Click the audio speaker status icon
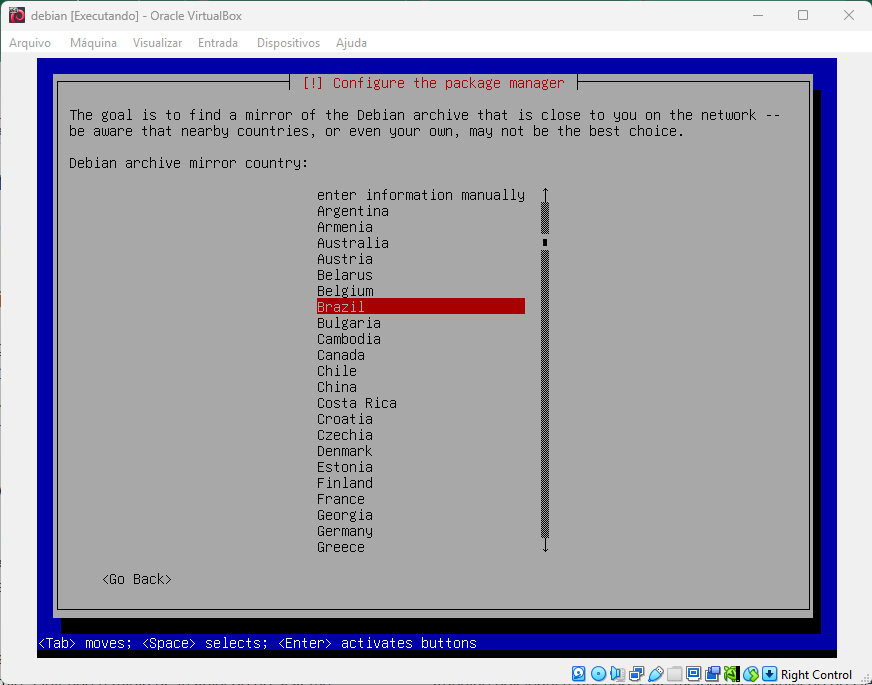872x685 pixels. point(617,674)
